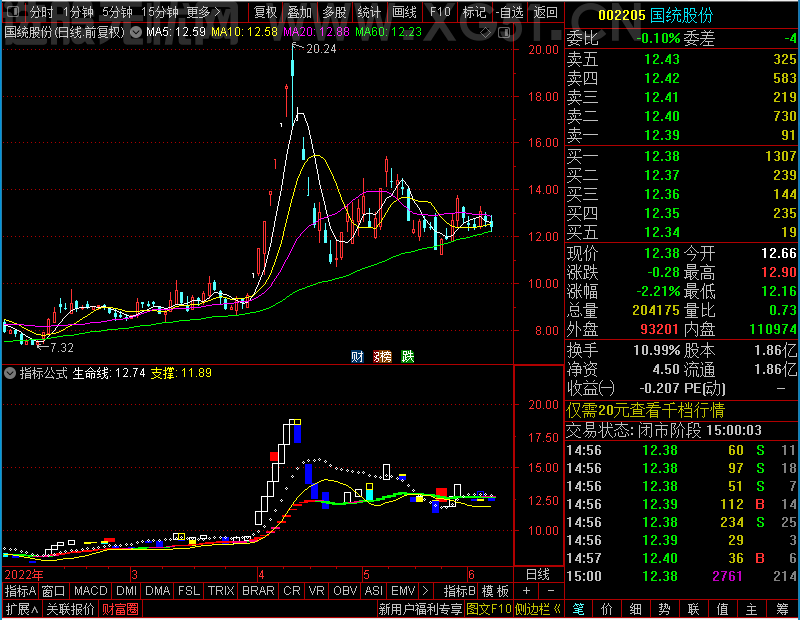Open the 多股 multi-stock view

pos(334,12)
